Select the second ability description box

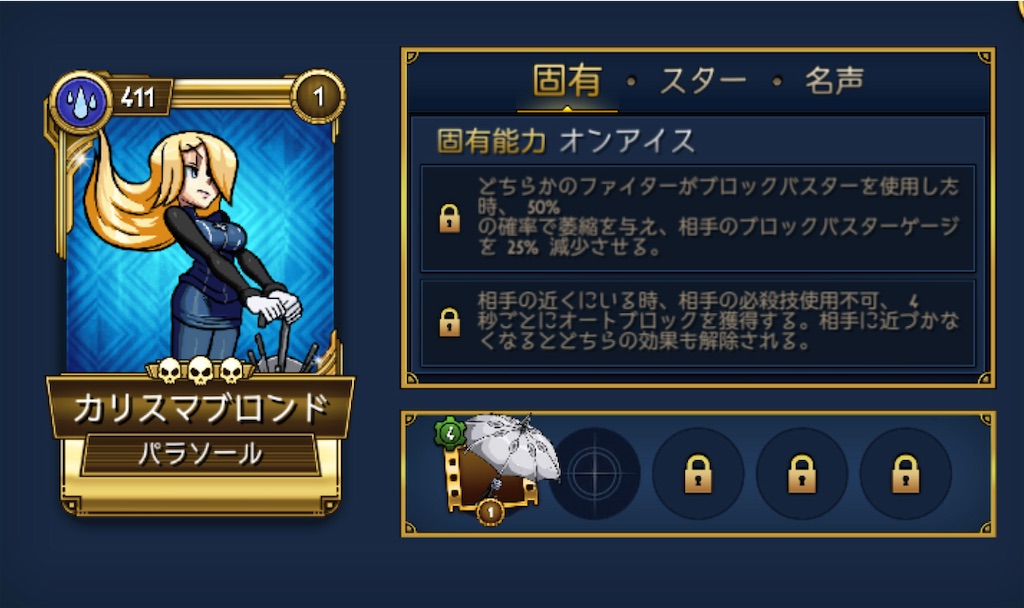click(x=697, y=323)
